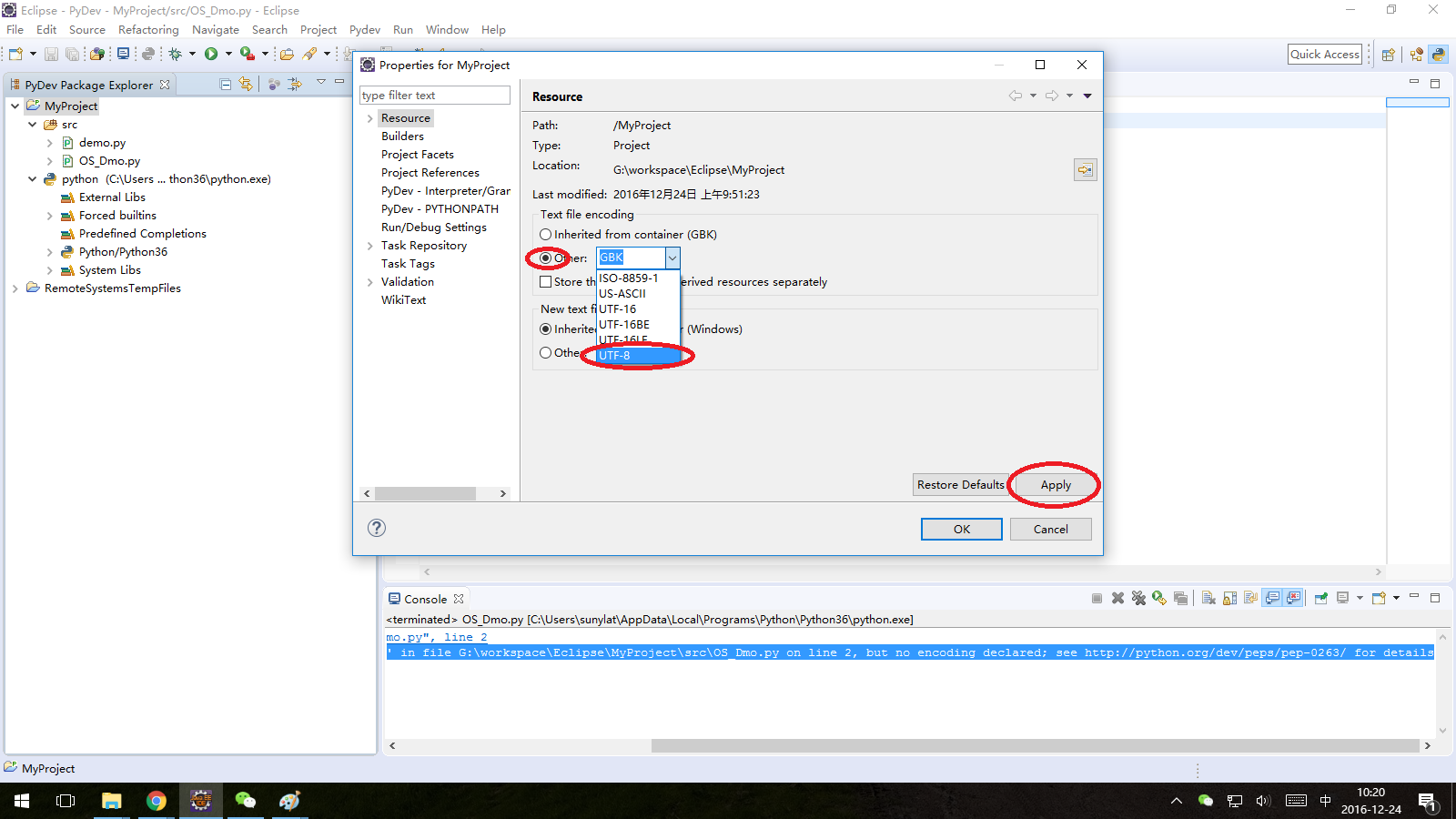1456x819 pixels.
Task: Expand the demo.py tree node
Action: (49, 143)
